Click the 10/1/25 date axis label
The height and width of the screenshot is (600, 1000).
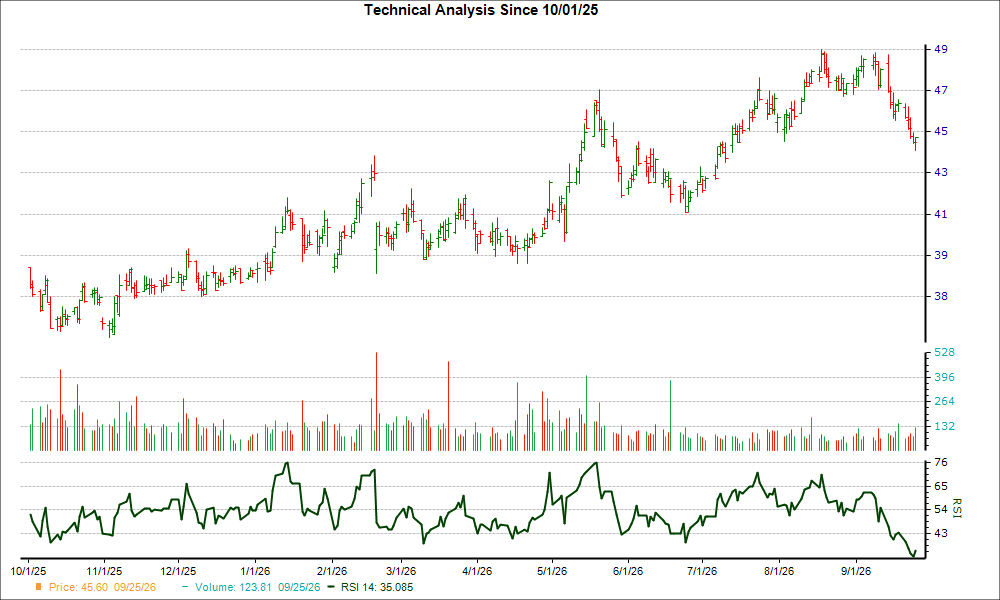tap(28, 571)
